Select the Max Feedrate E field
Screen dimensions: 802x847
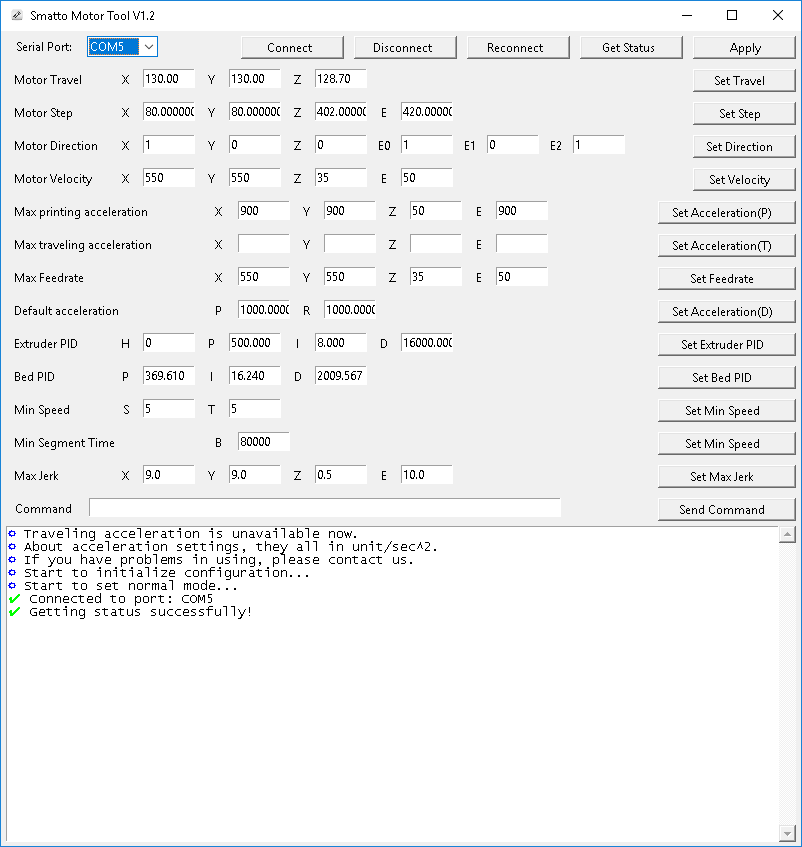click(x=522, y=277)
